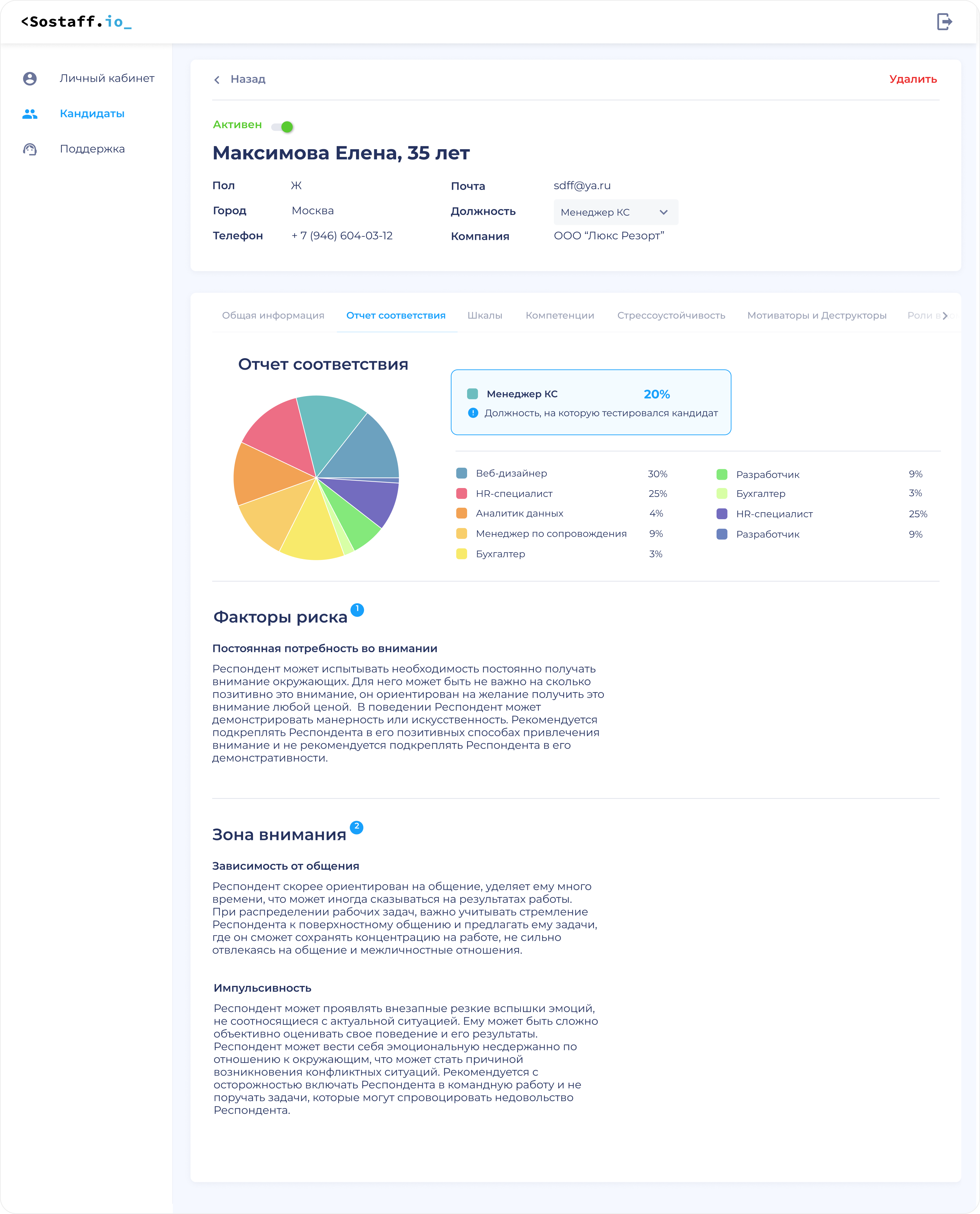This screenshot has width=980, height=1214.
Task: Open Sostaff.io logo home link
Action: pyautogui.click(x=76, y=22)
